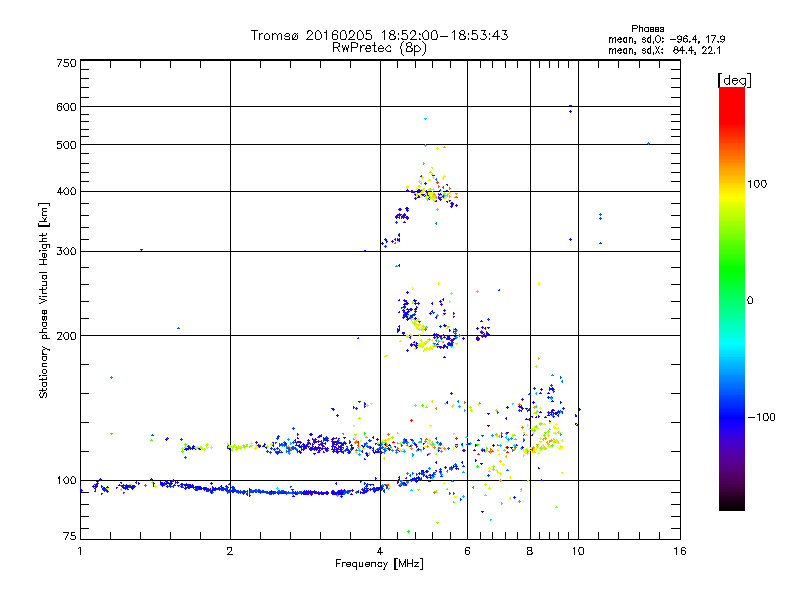This screenshot has height=600, width=800.
Task: Click the x-axis tick label '6'
Action: (x=467, y=551)
